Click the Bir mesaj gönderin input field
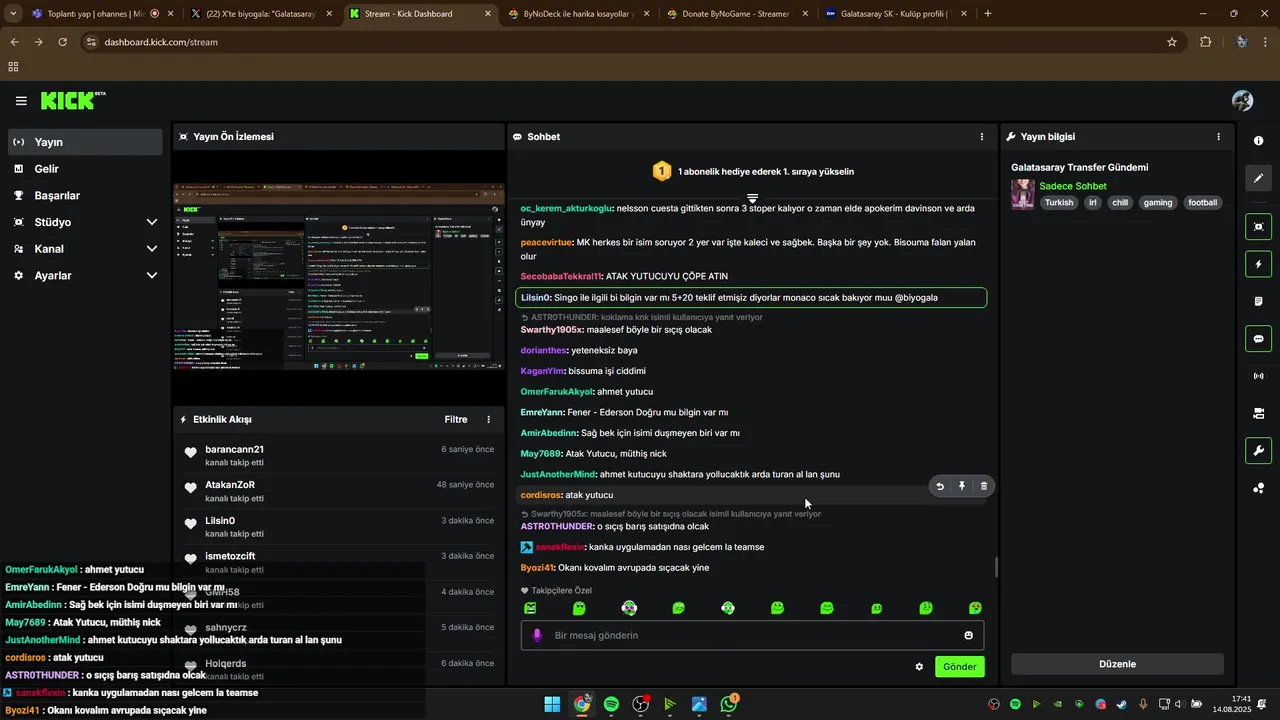 pos(752,636)
